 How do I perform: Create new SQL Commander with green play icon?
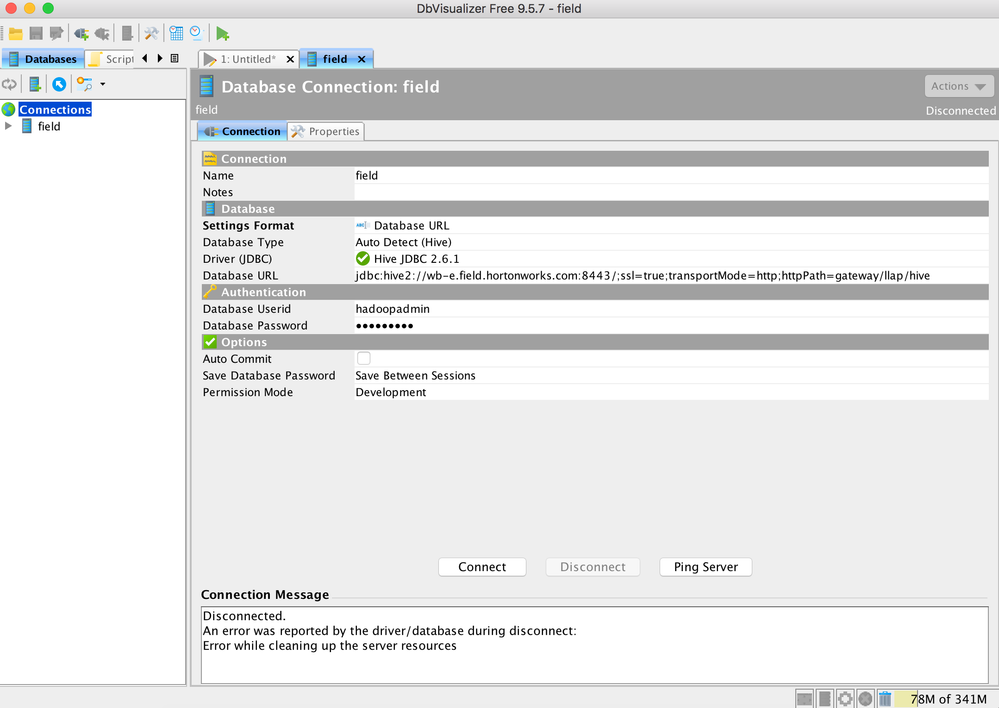[x=222, y=34]
